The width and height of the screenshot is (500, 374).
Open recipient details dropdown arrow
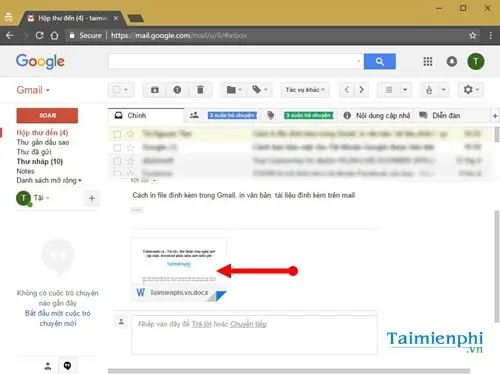tap(154, 181)
